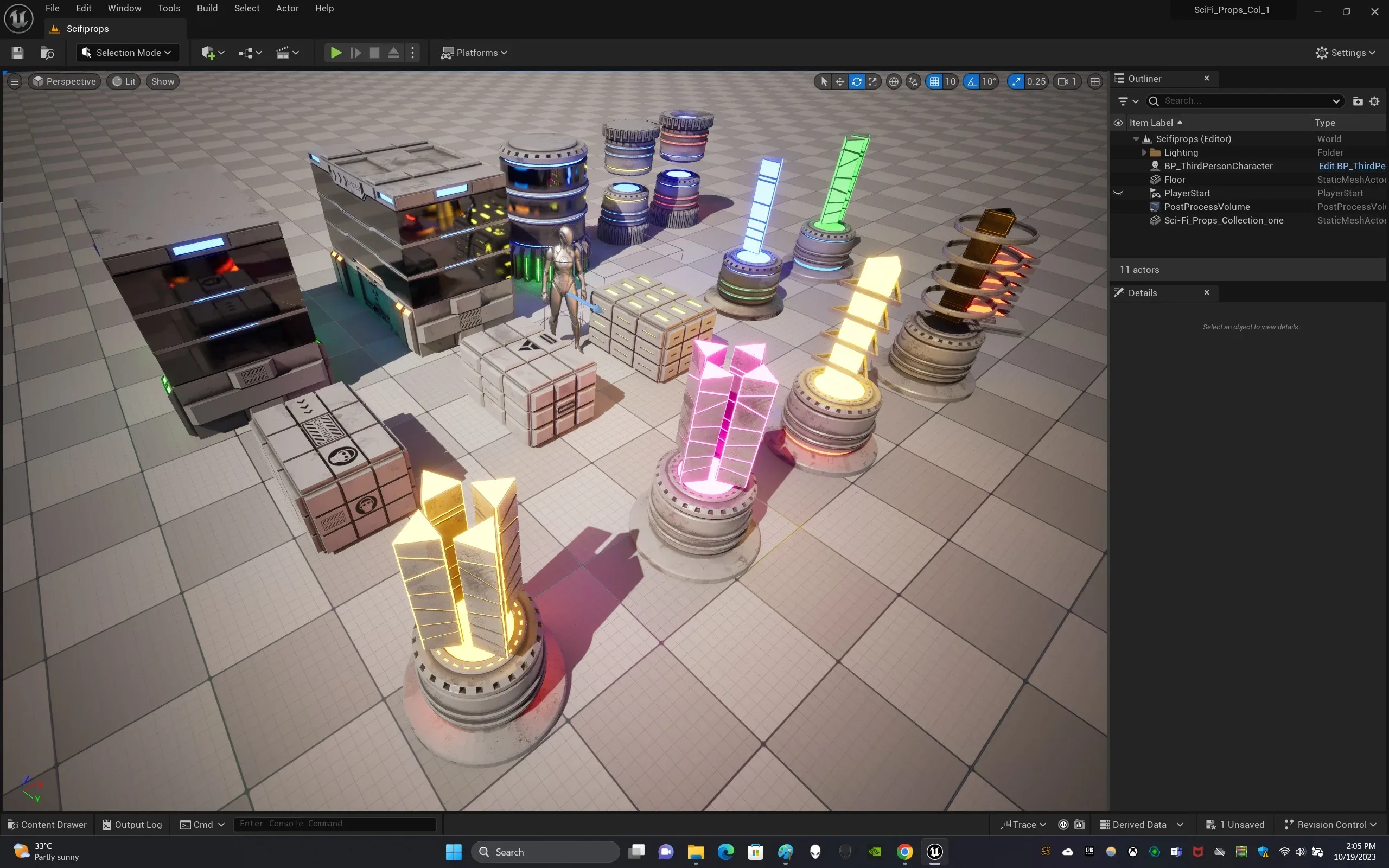This screenshot has height=868, width=1389.
Task: Toggle rotation angle snapping
Action: click(x=971, y=81)
